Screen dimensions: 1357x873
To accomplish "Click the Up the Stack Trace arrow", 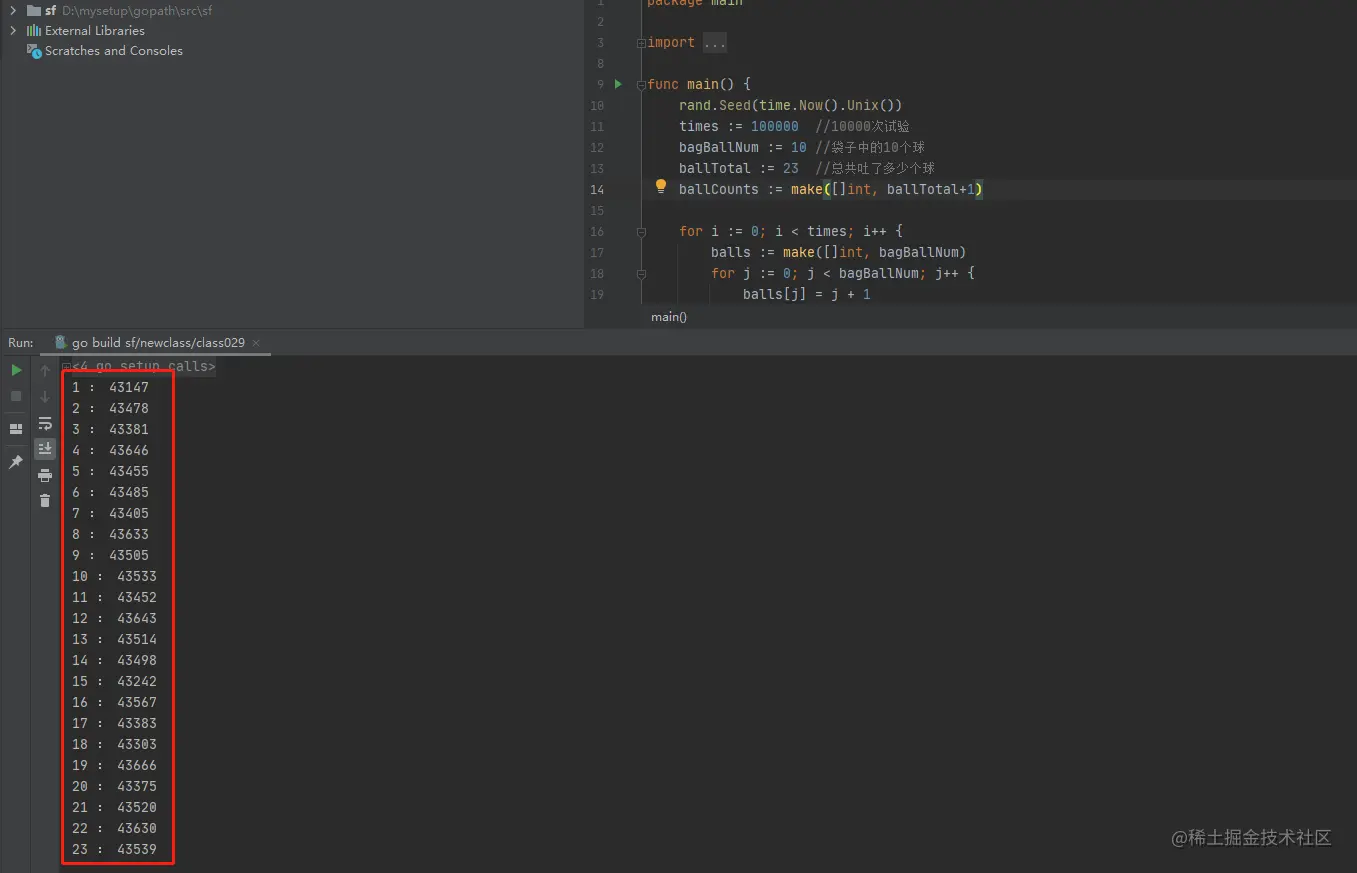I will click(45, 371).
